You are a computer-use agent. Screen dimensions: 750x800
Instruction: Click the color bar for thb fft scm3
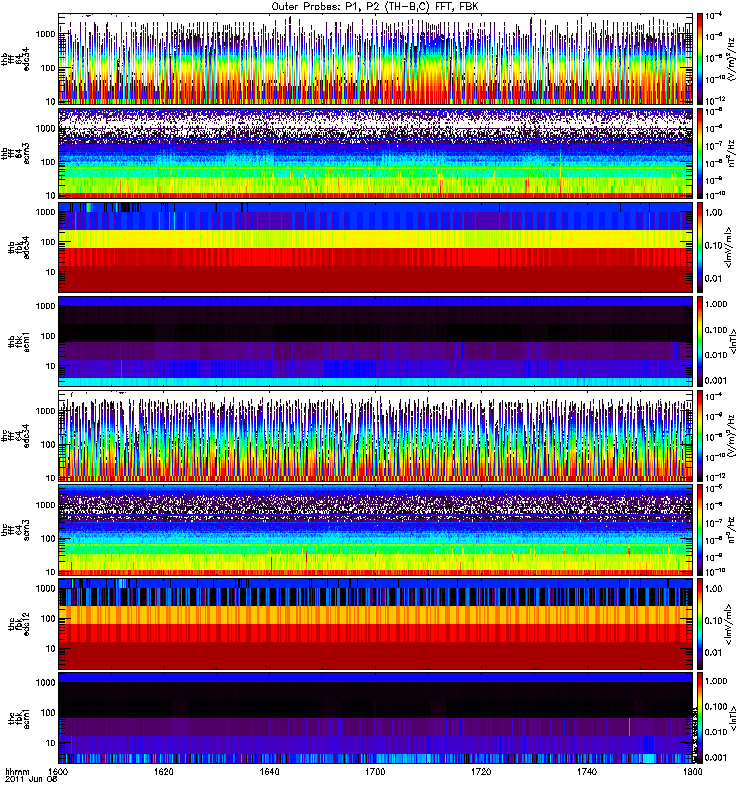coord(701,153)
